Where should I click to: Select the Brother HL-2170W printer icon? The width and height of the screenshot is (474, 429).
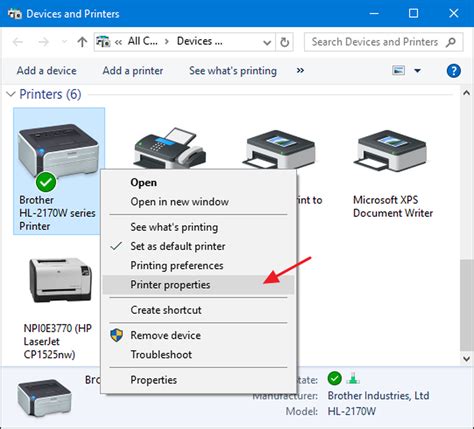[58, 152]
